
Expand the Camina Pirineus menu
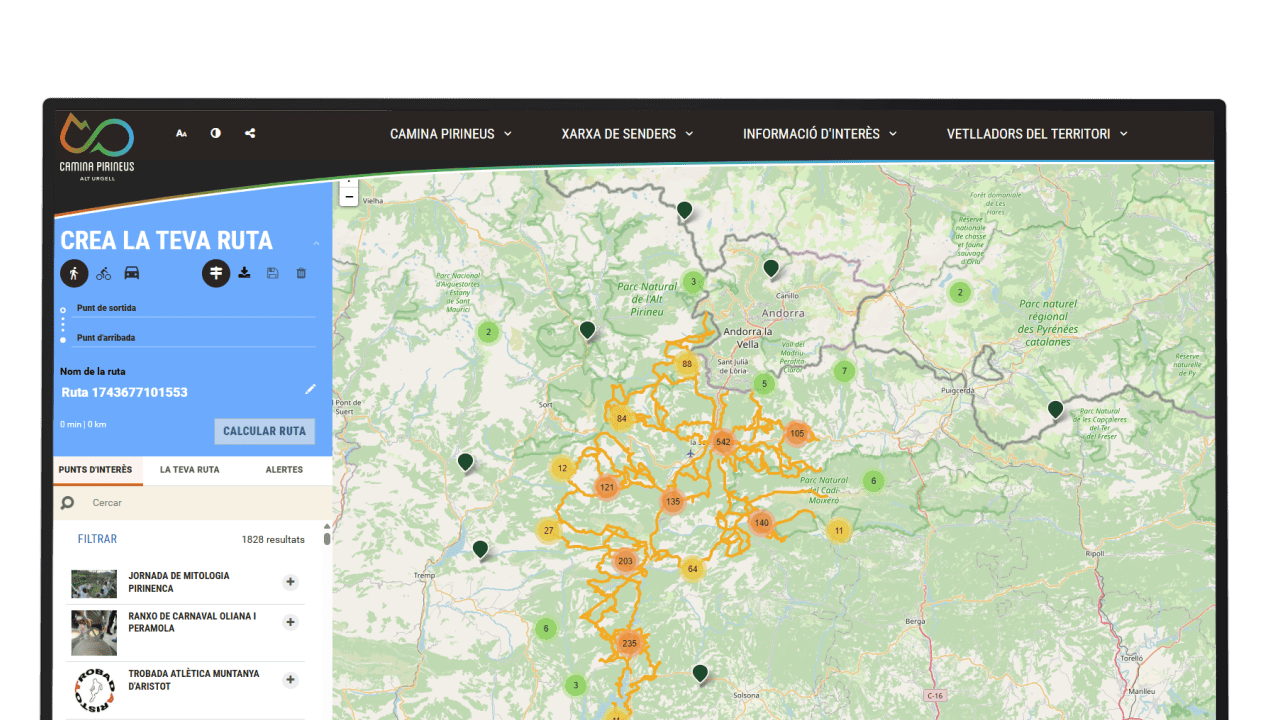pyautogui.click(x=451, y=134)
